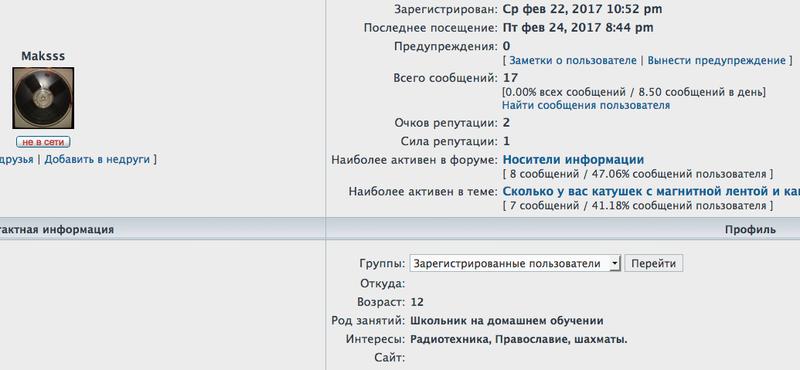Click the 'Профиль' section header
This screenshot has height=370, width=800.
coord(750,230)
